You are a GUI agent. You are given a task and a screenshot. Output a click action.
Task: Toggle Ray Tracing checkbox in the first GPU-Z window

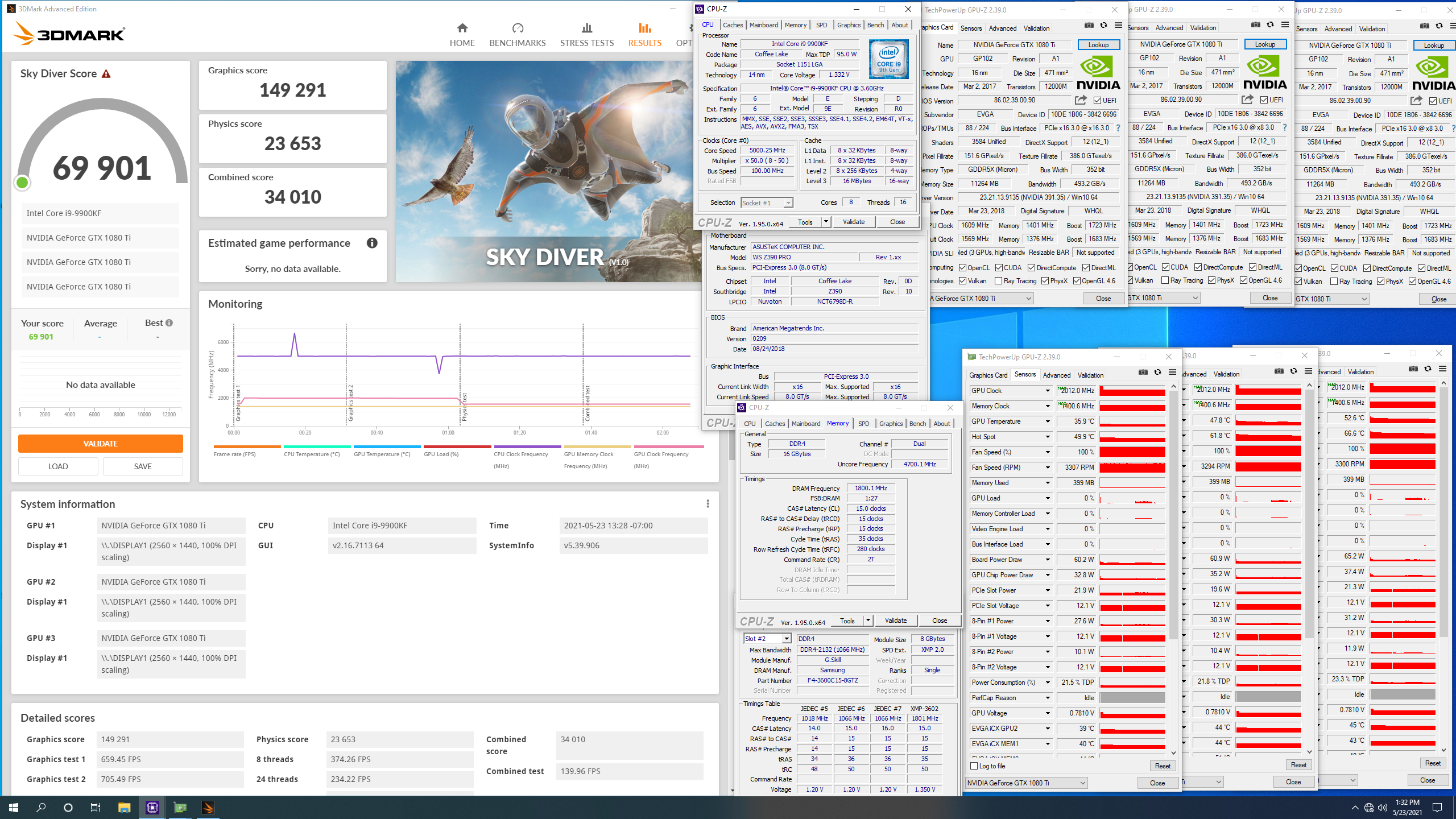click(x=998, y=281)
